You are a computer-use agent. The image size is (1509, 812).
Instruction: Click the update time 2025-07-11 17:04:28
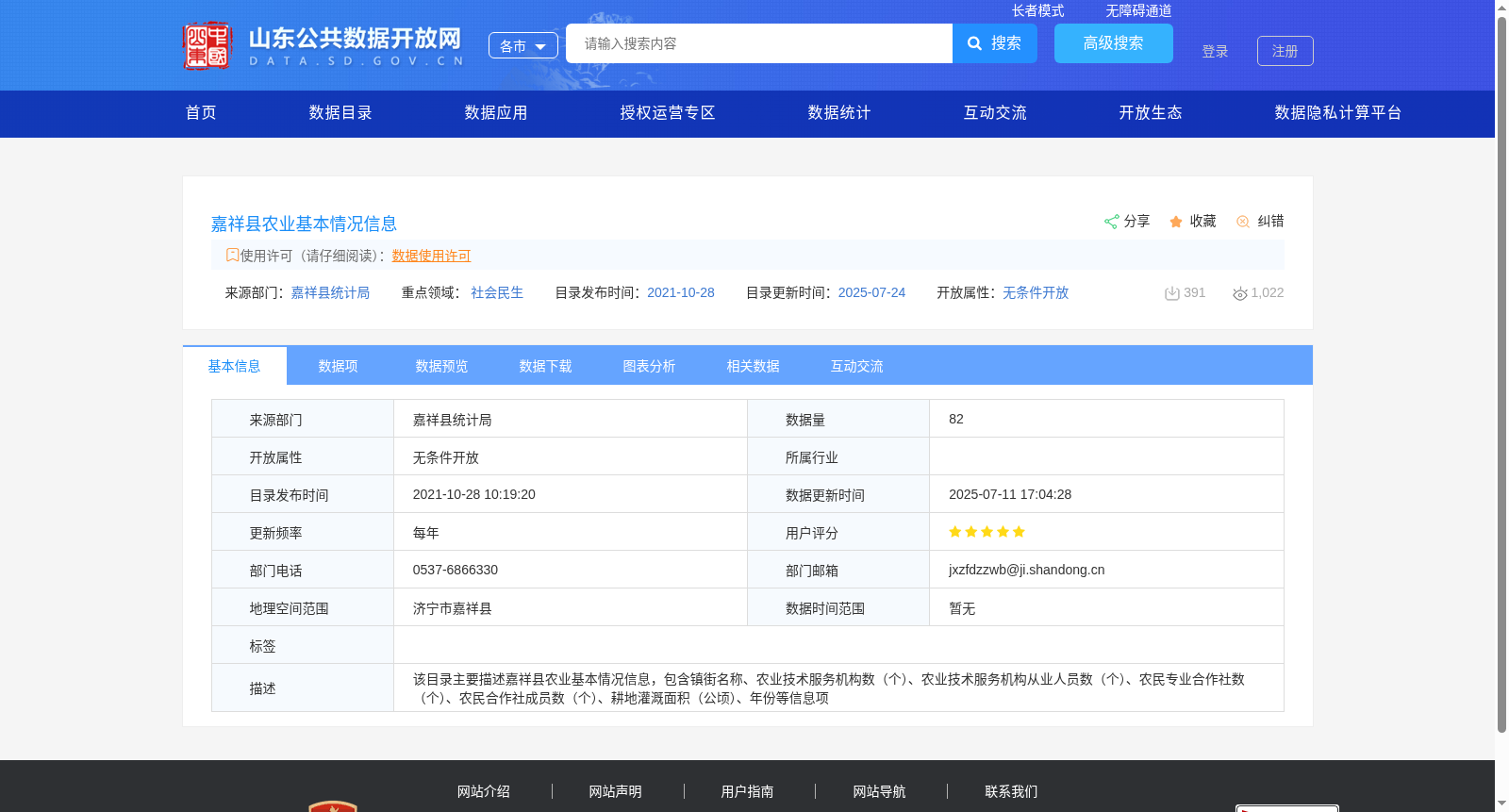pyautogui.click(x=1010, y=494)
